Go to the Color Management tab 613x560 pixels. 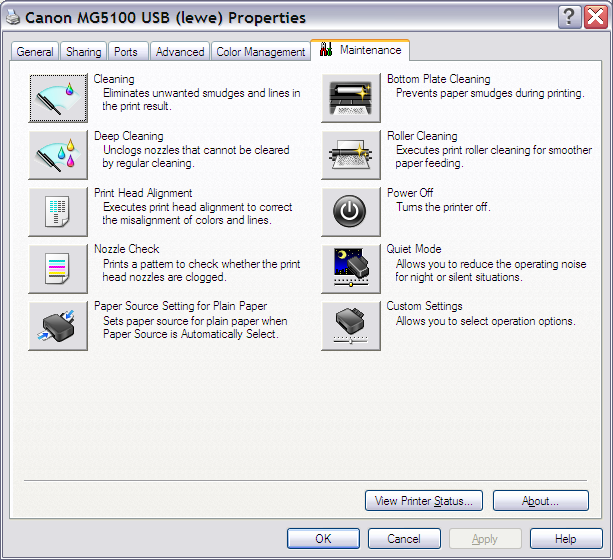[261, 52]
